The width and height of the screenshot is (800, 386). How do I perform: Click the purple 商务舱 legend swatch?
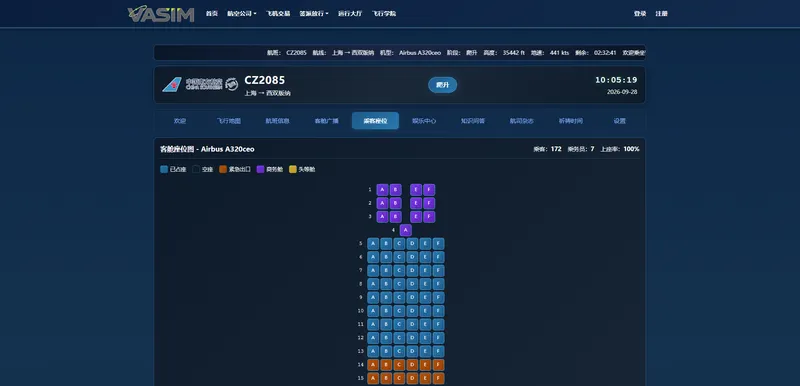261,169
